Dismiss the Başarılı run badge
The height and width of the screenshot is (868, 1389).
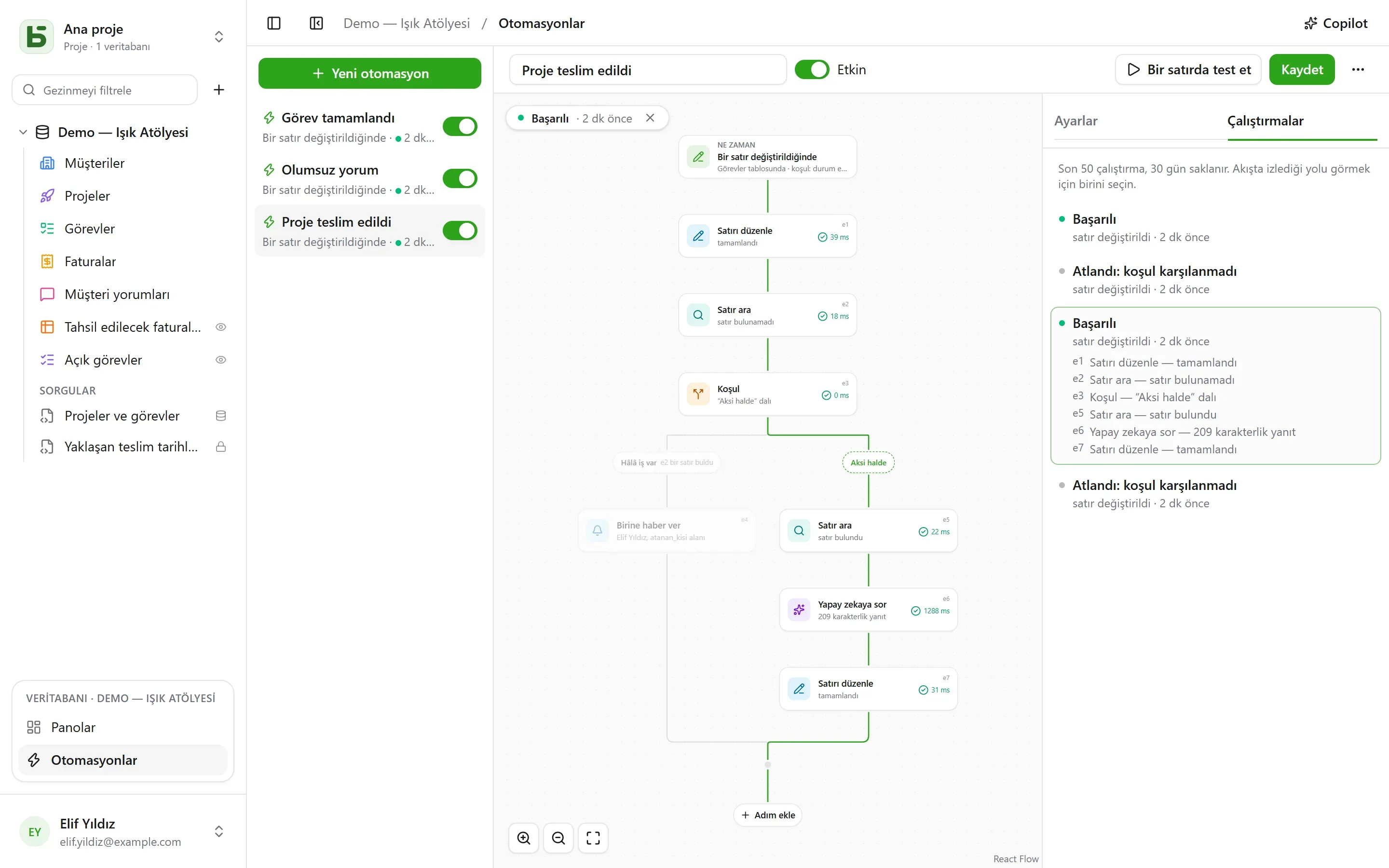pyautogui.click(x=650, y=118)
